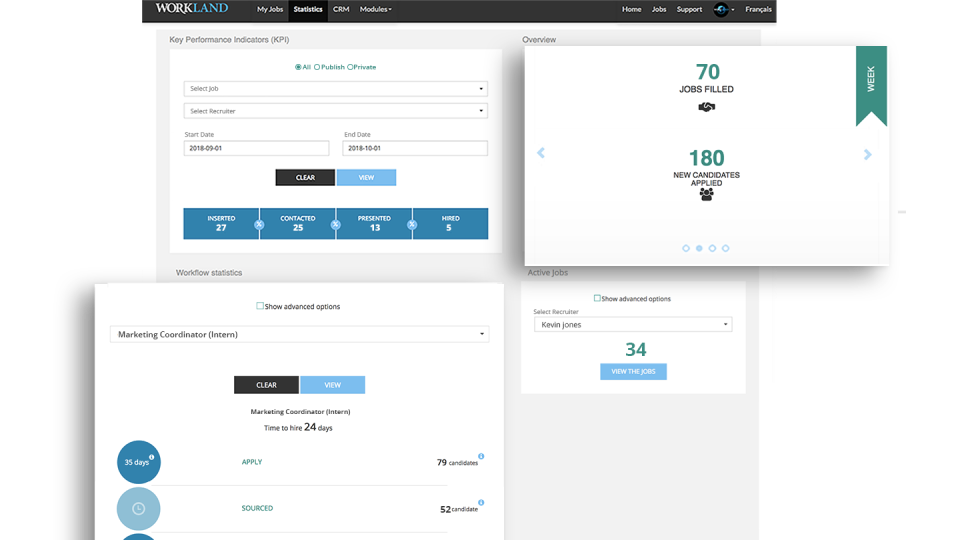Click connector icon between Inserted and Contacted
This screenshot has height=540, width=960.
(260, 225)
